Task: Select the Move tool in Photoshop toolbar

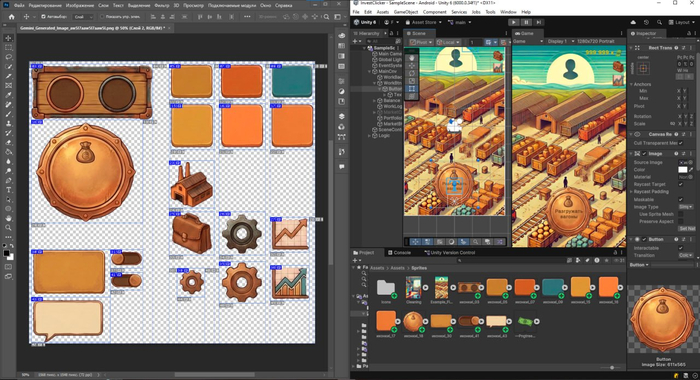Action: pyautogui.click(x=8, y=38)
